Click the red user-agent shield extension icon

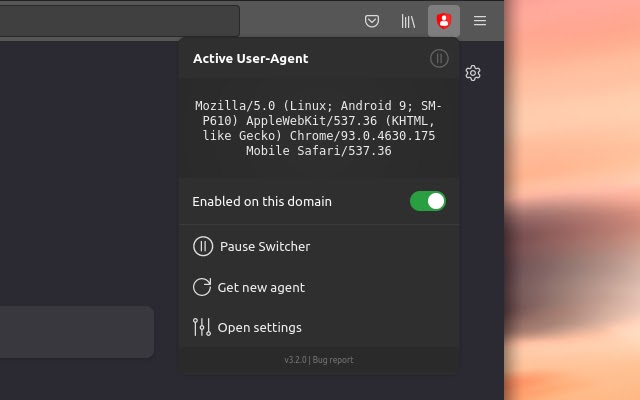click(x=444, y=21)
